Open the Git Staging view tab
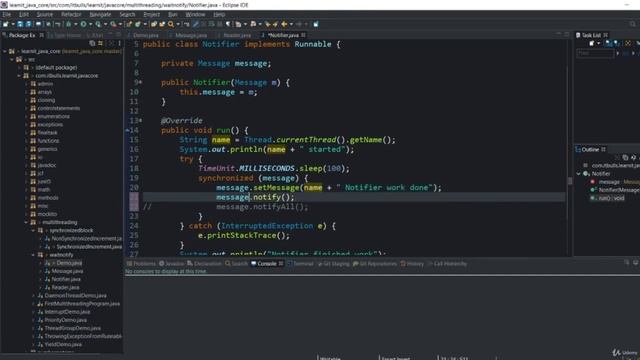 click(333, 264)
